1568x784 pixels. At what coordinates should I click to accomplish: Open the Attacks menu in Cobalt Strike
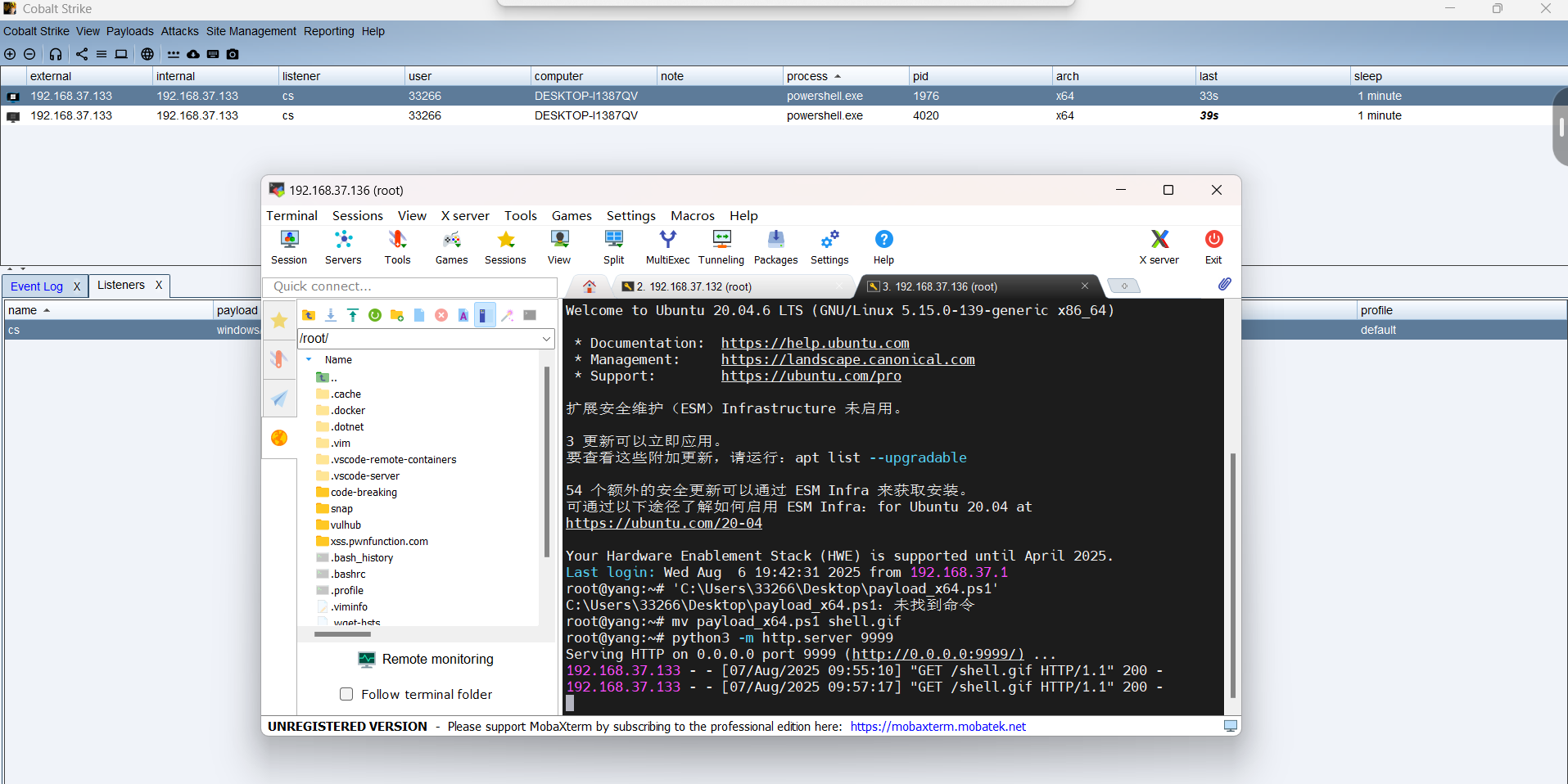tap(179, 31)
